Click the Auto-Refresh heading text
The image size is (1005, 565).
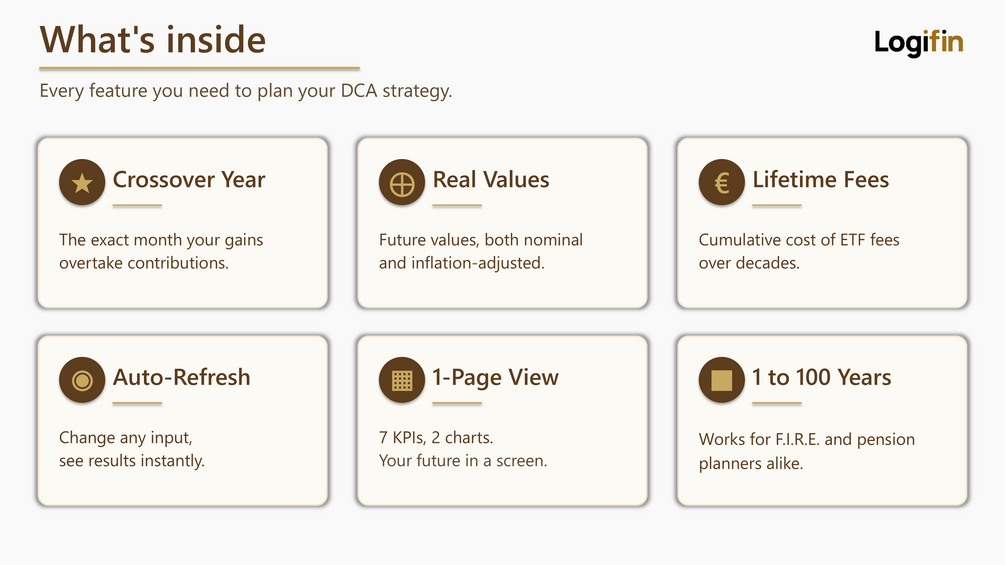[181, 377]
